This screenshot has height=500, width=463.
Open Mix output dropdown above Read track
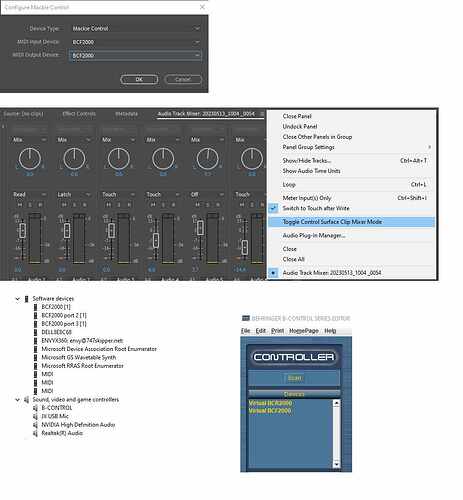click(29, 140)
